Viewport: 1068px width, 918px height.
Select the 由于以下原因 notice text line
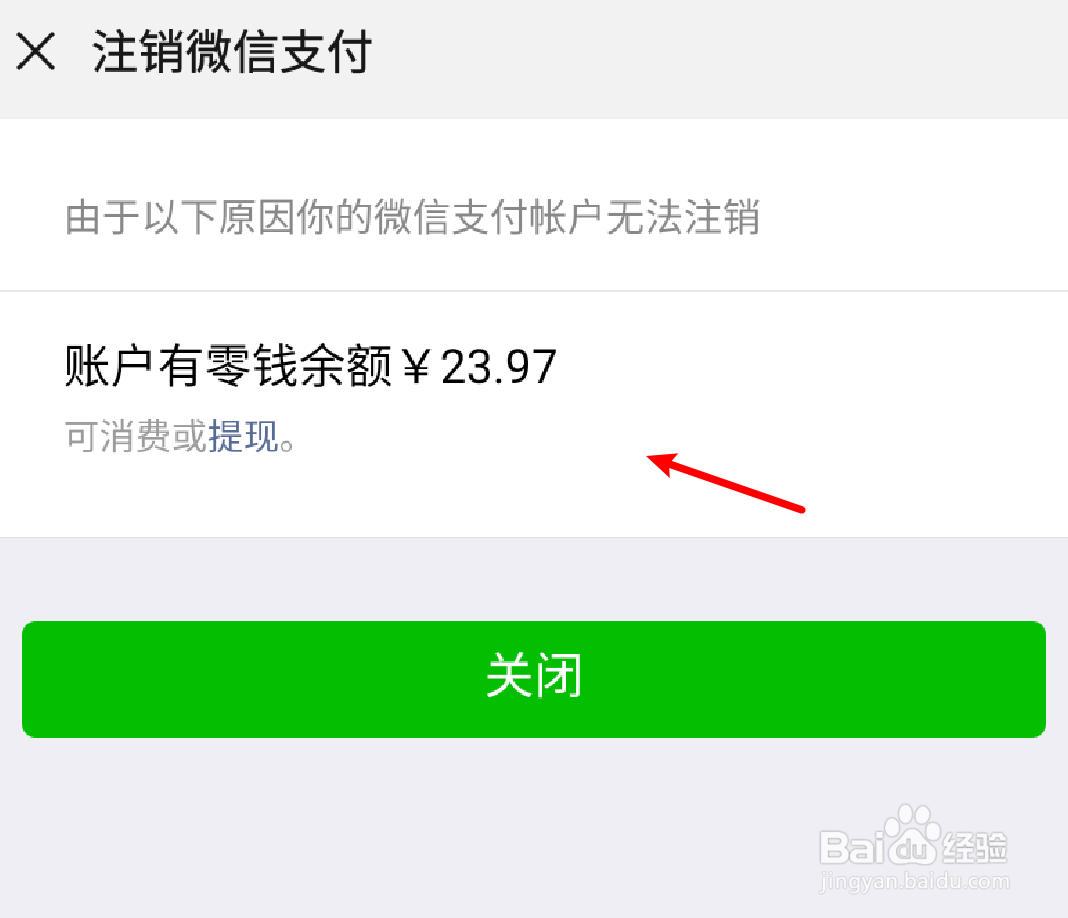click(413, 217)
